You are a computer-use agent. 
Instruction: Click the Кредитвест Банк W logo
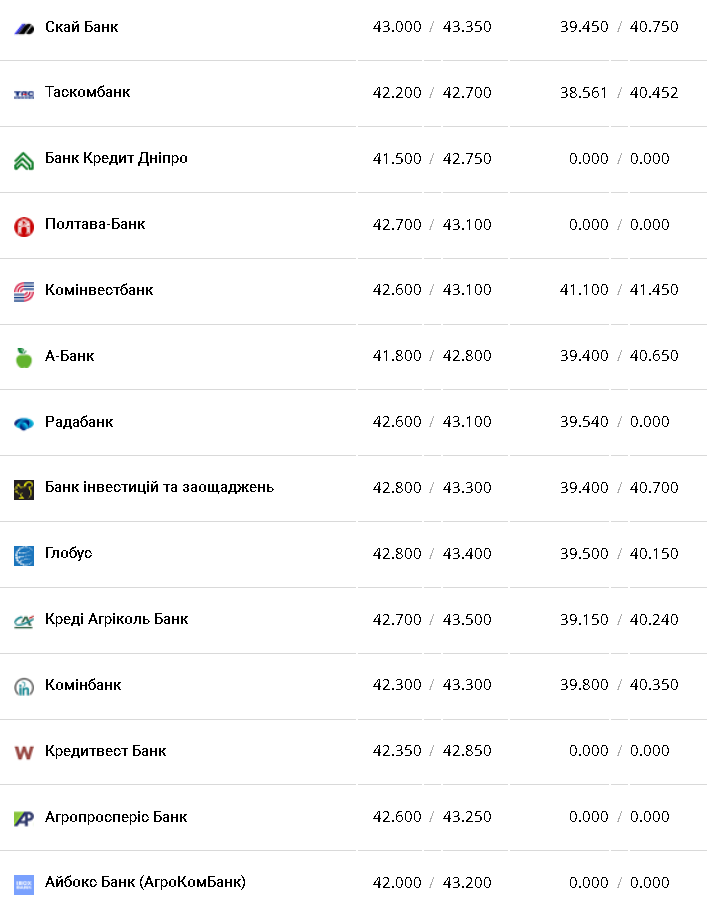coord(24,752)
